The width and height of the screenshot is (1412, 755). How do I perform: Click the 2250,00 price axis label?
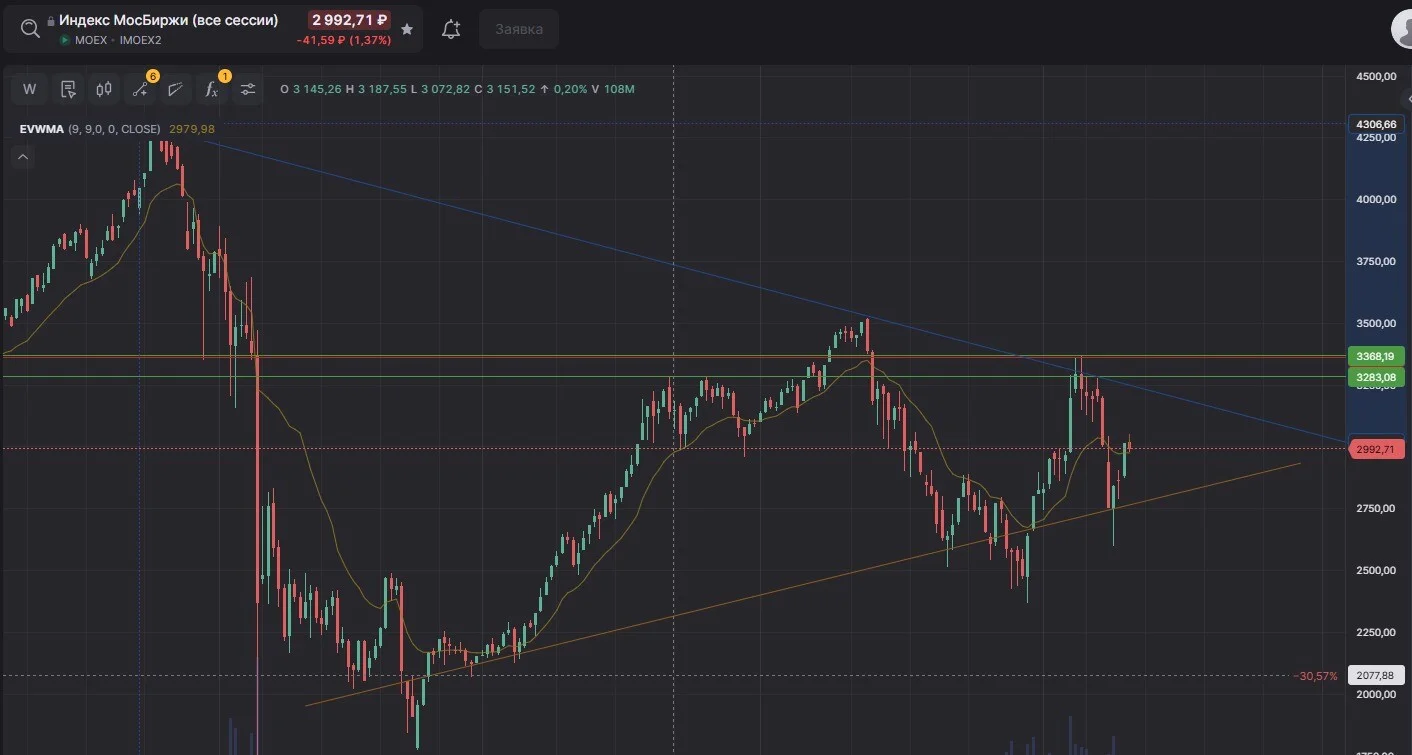click(1375, 632)
